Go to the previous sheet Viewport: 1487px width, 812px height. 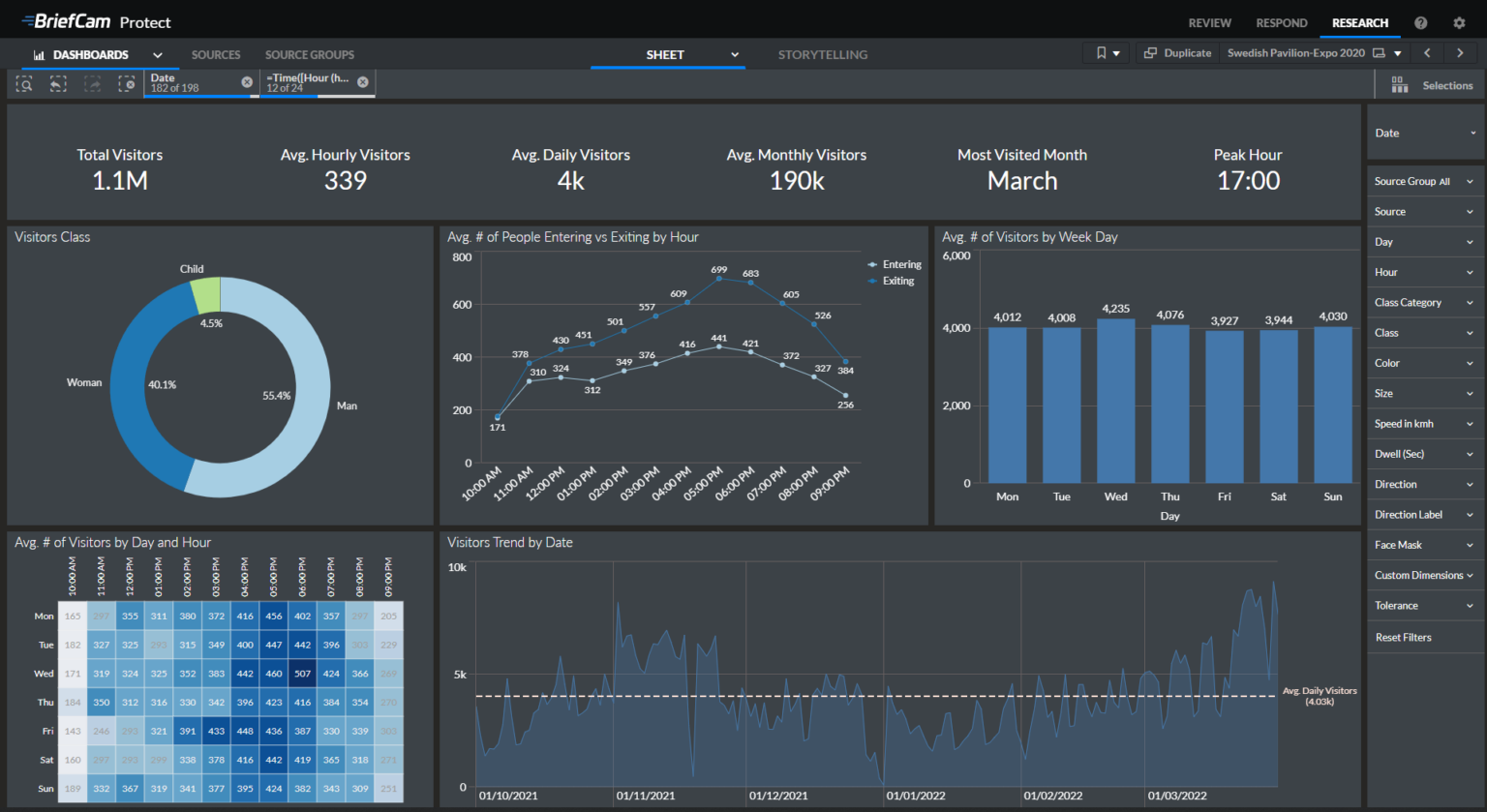point(1427,53)
